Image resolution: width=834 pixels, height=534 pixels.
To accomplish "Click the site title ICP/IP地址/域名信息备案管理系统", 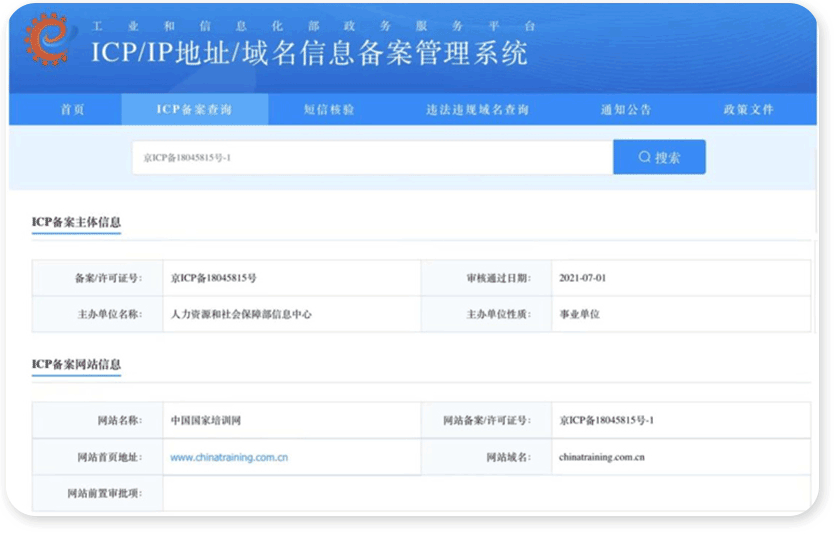I will pos(310,53).
